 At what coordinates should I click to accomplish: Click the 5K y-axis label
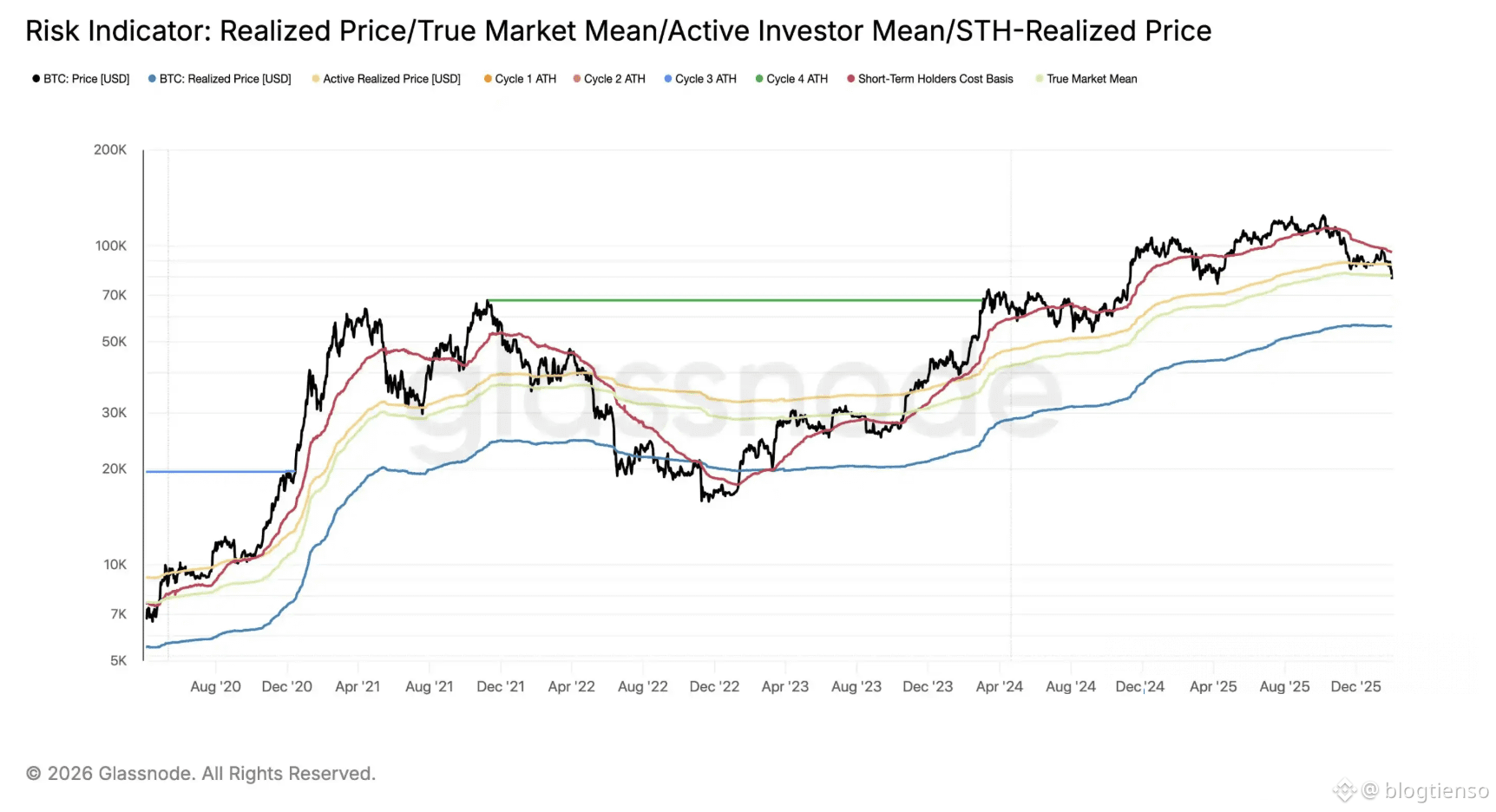click(118, 660)
